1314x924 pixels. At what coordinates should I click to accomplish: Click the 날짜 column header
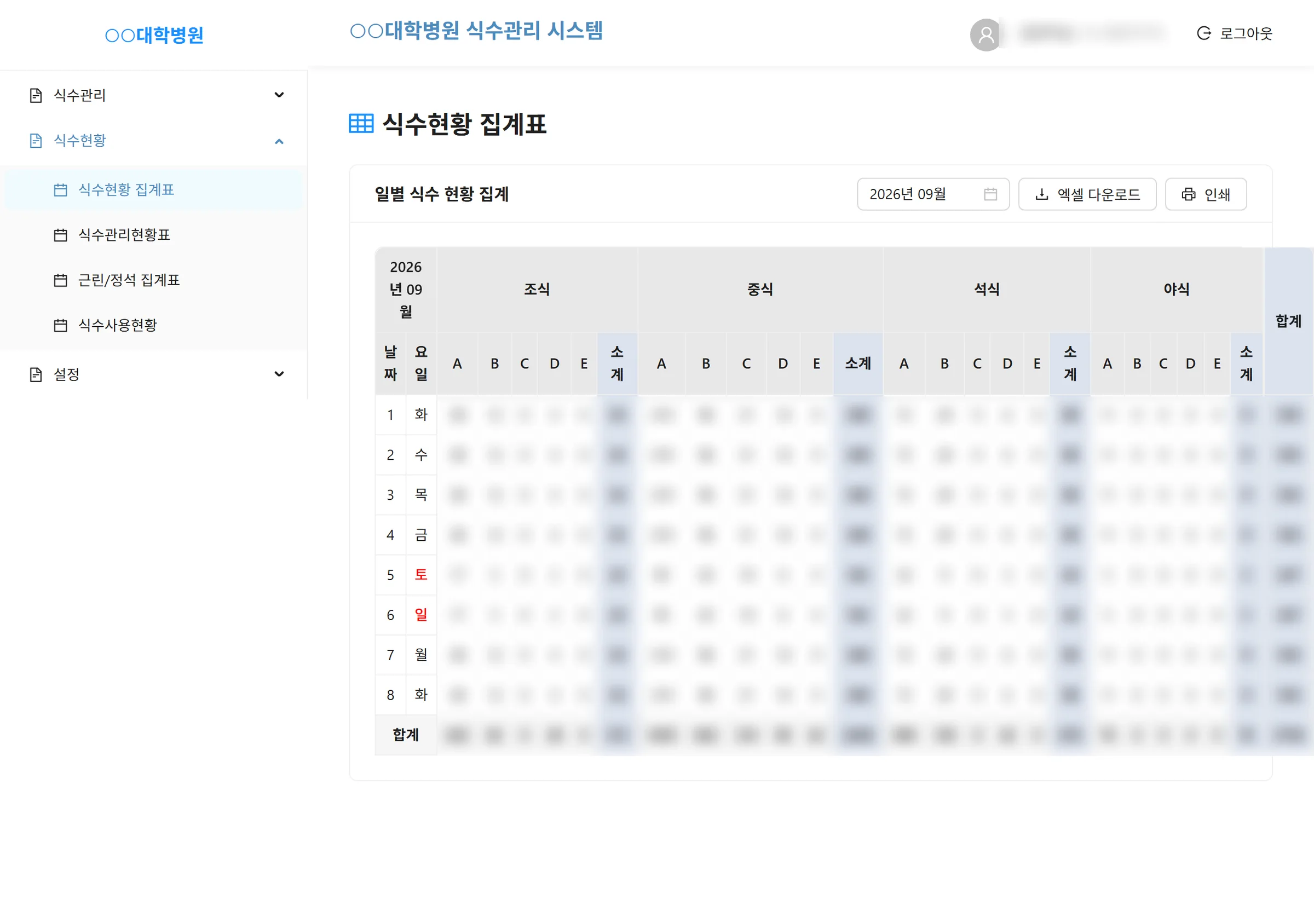coord(390,363)
